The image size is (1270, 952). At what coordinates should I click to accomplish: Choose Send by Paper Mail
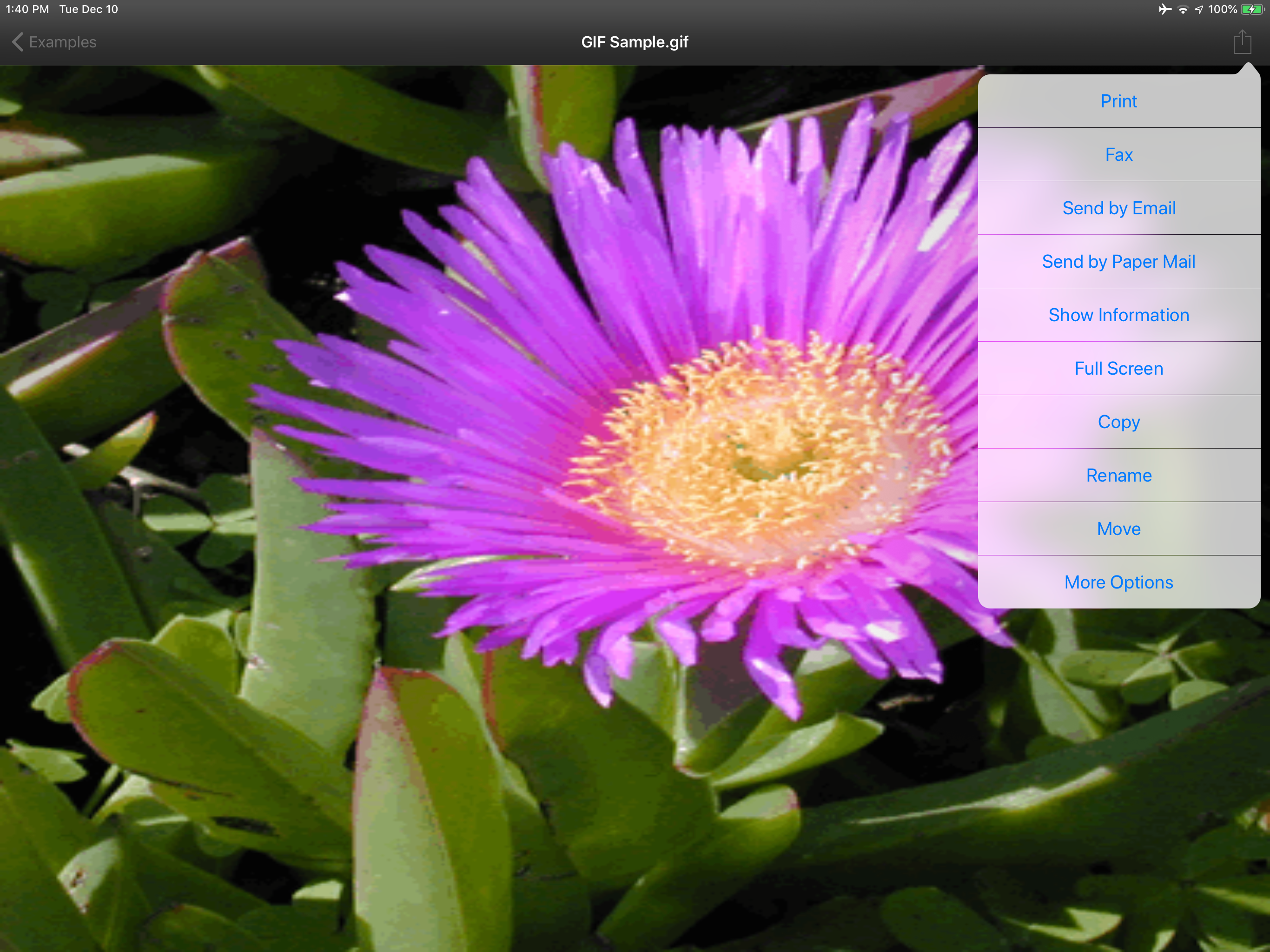(x=1118, y=261)
